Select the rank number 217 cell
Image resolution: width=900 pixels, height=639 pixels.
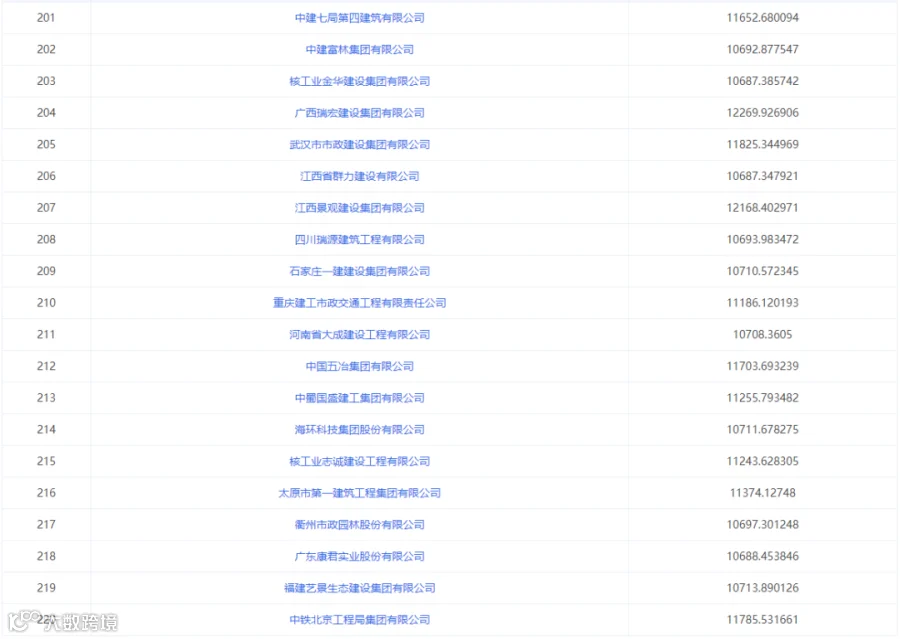pos(46,524)
